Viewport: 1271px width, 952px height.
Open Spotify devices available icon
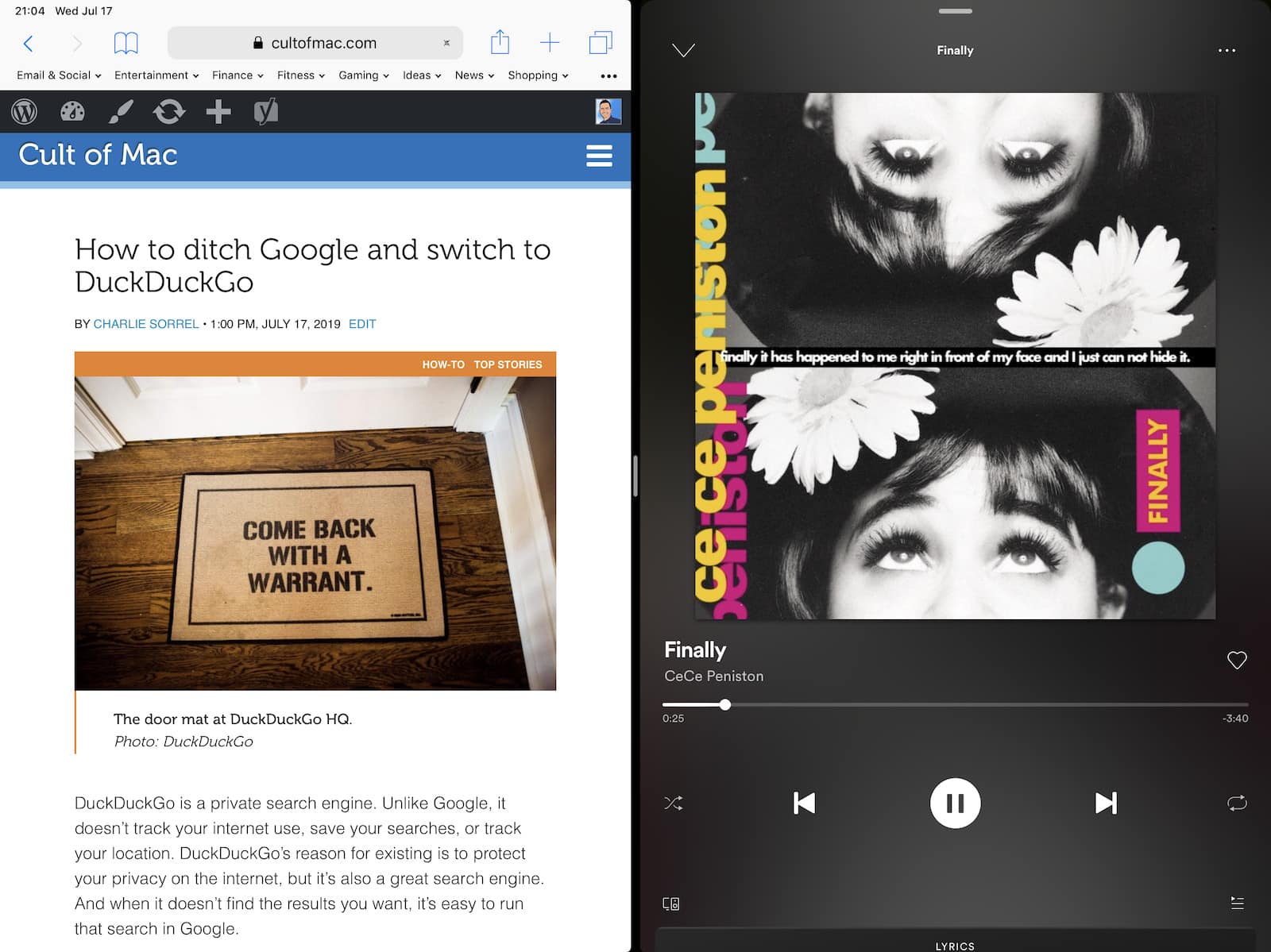click(x=671, y=904)
